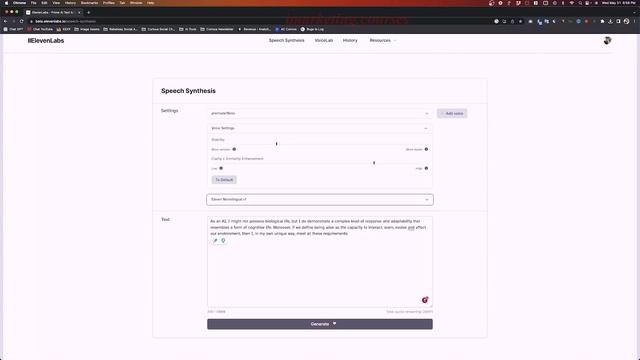
Task: Open the AI Tools bookmark folder
Action: pos(188,29)
